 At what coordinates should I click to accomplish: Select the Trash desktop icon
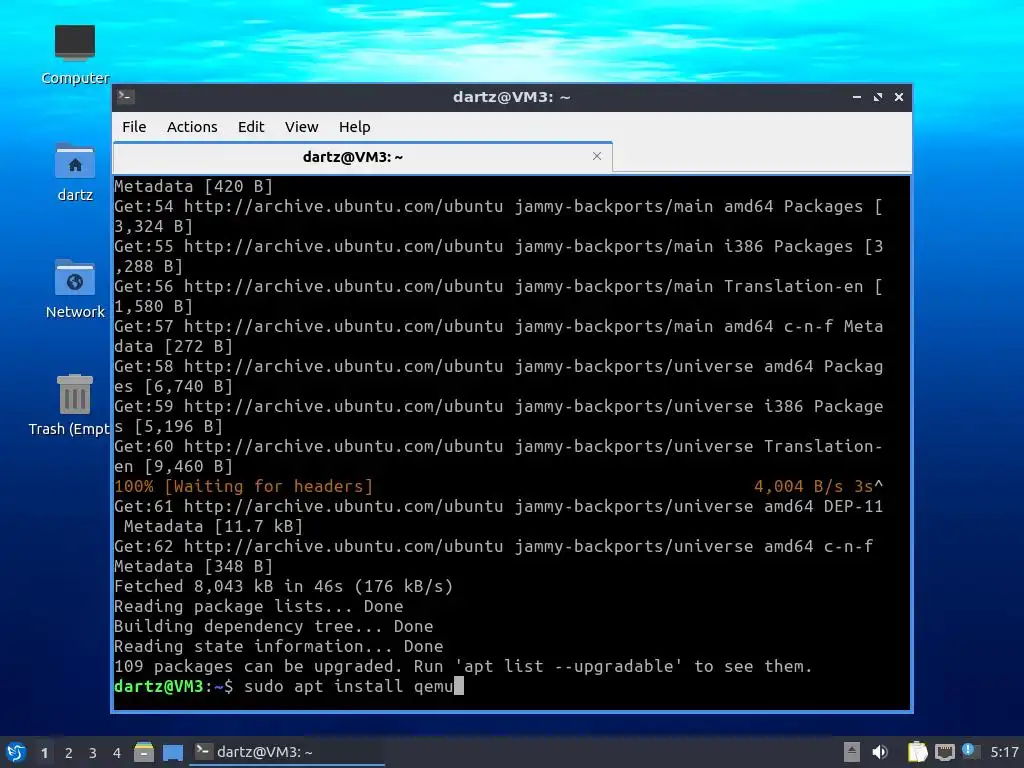tap(73, 405)
